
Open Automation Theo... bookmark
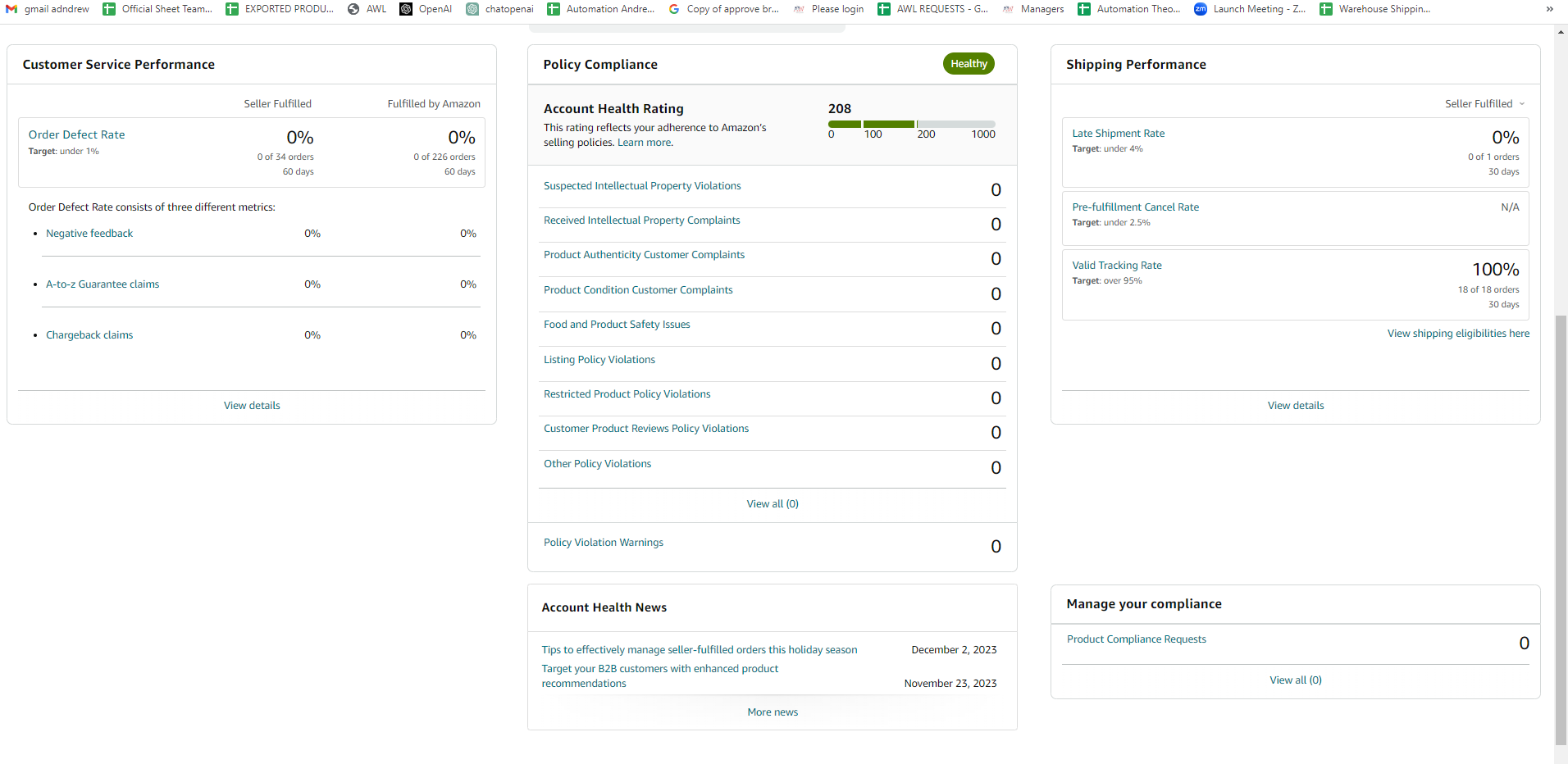tap(1129, 9)
